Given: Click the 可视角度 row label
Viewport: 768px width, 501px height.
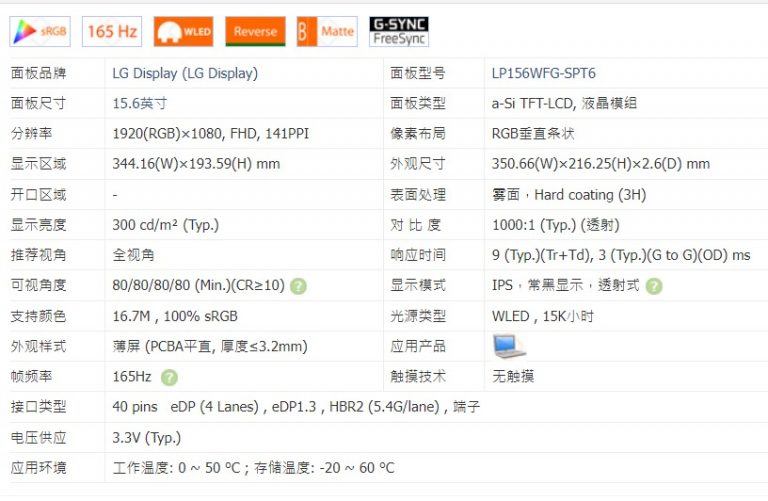Looking at the screenshot, I should pos(38,286).
